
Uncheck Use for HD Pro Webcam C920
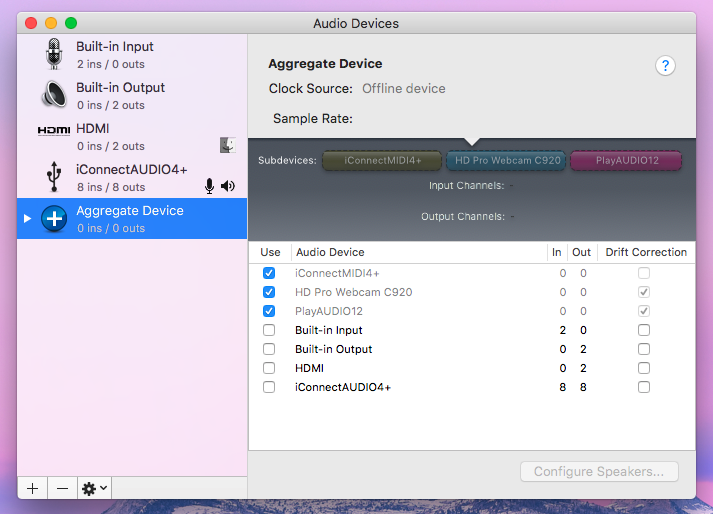[x=269, y=292]
